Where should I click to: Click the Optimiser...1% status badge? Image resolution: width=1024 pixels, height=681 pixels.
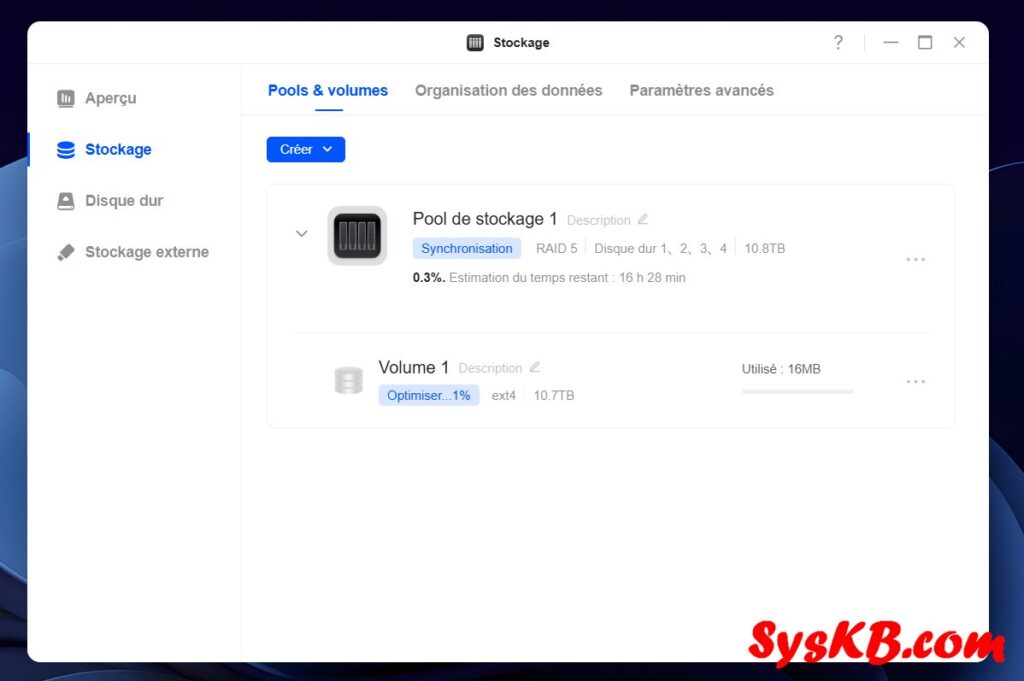tap(429, 396)
